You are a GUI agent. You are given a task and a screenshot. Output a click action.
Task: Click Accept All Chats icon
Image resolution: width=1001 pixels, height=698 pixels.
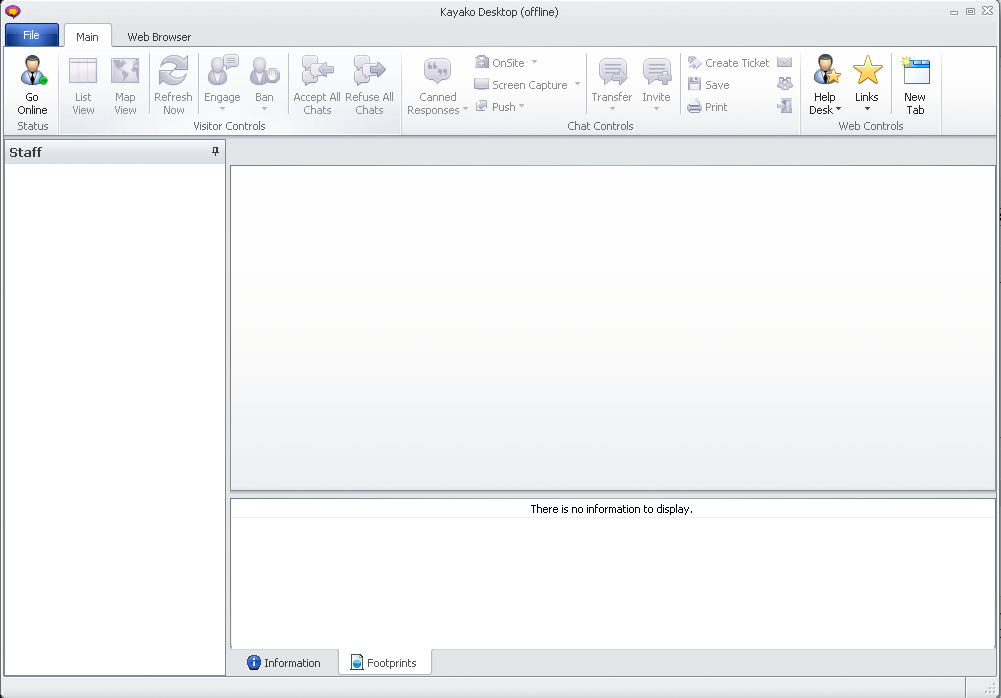(x=317, y=74)
